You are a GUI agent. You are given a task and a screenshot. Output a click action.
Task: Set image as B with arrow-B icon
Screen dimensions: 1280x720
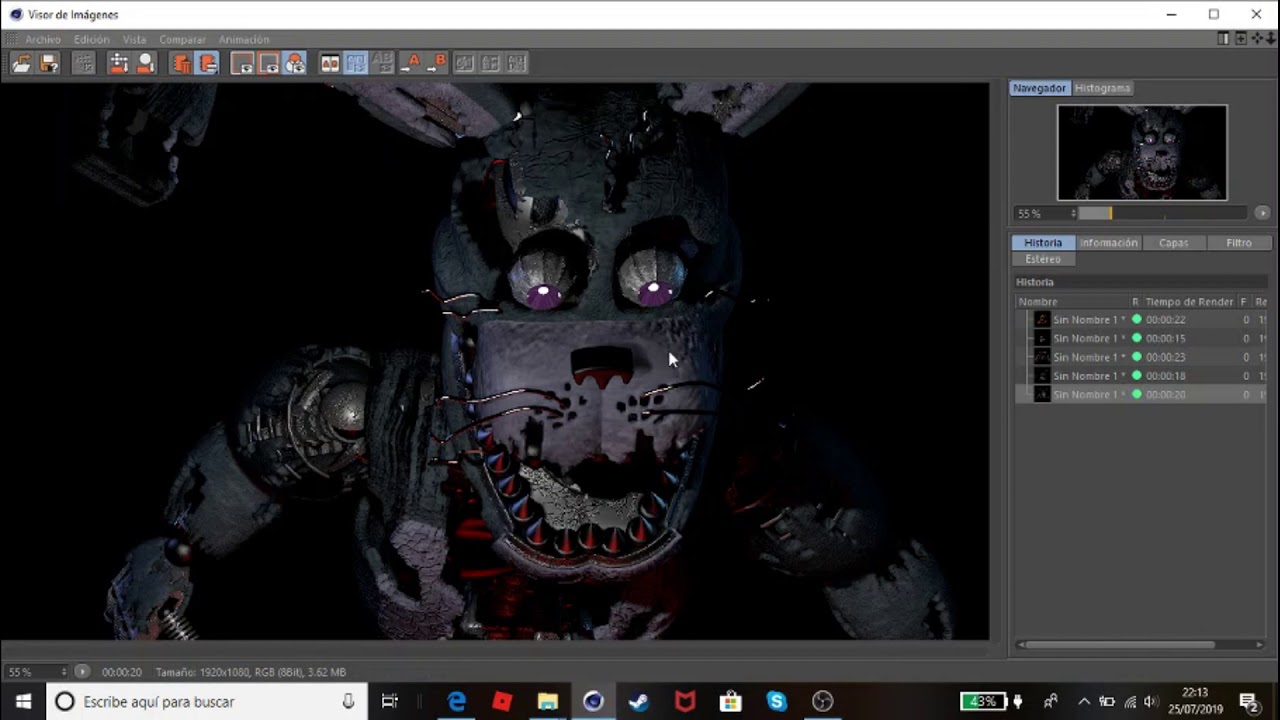[437, 63]
